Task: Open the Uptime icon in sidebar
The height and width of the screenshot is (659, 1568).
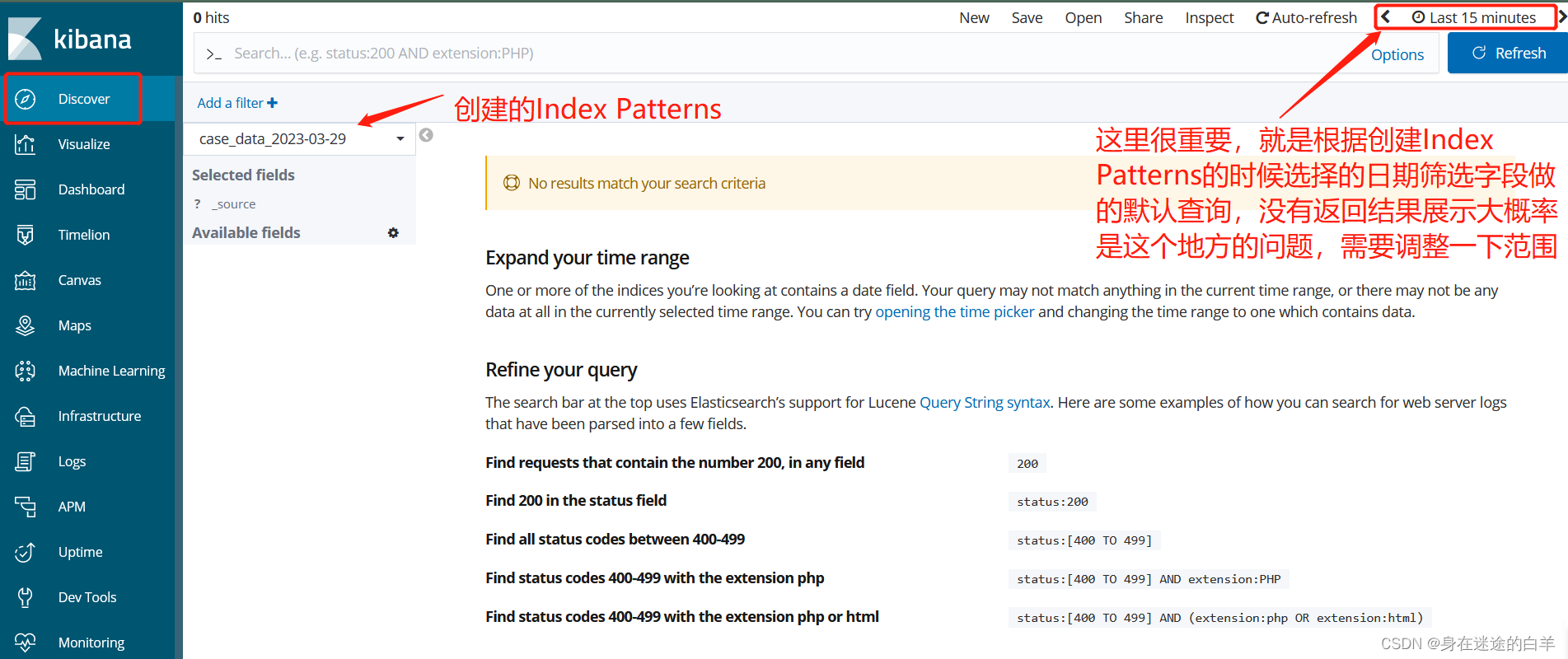Action: 26,552
